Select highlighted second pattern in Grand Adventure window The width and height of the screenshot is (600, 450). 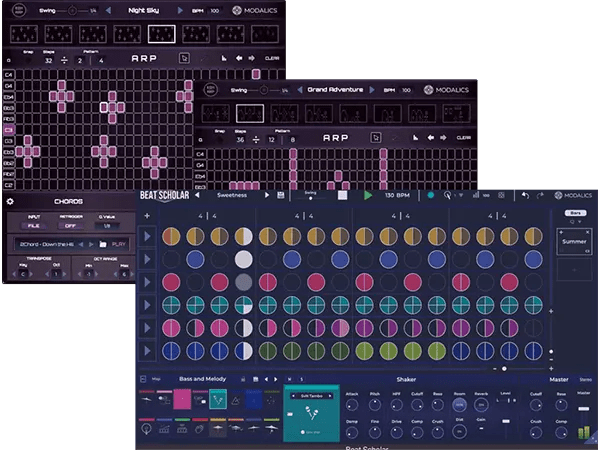tap(250, 113)
